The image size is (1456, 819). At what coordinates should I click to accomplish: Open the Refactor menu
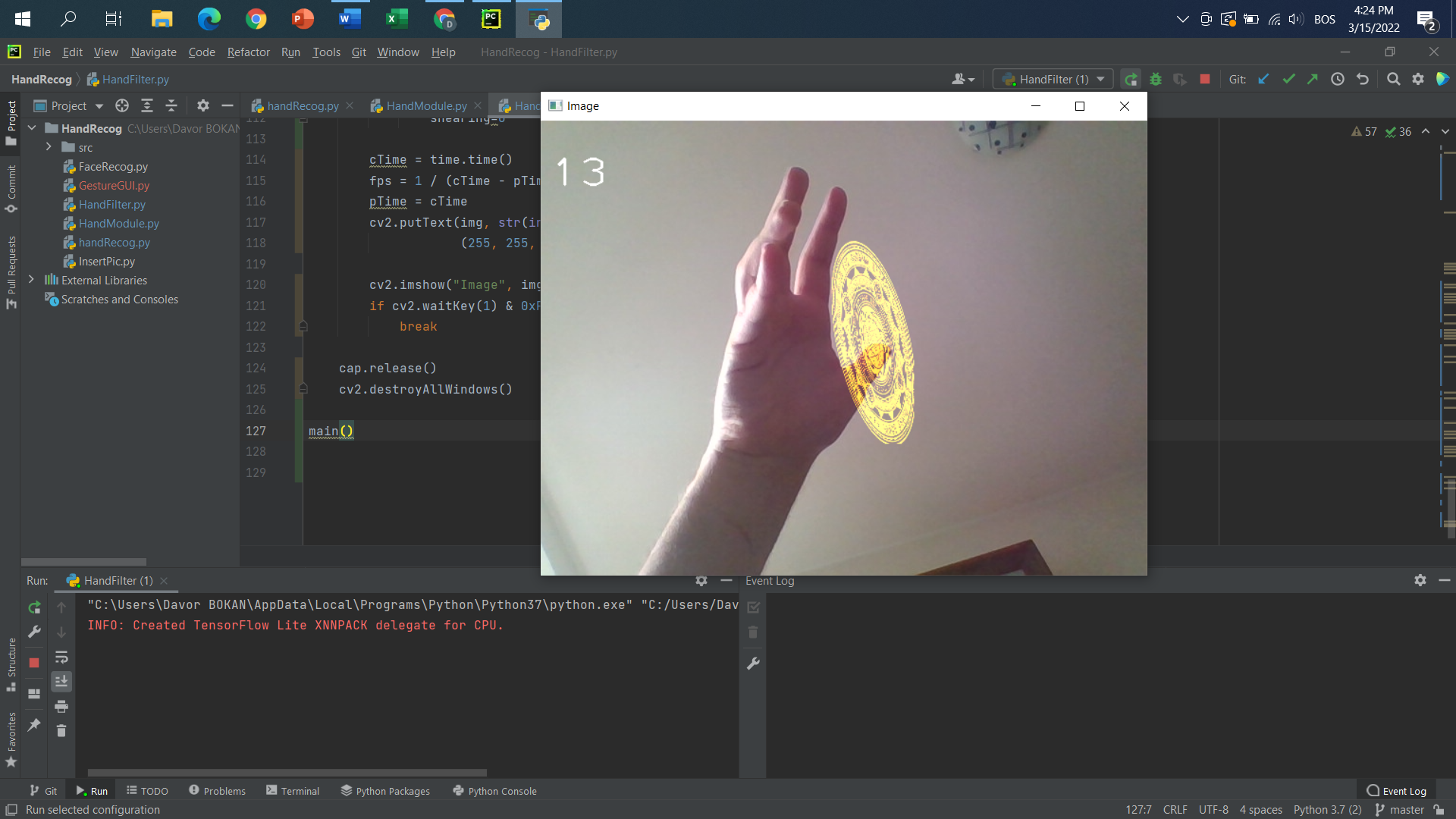click(248, 52)
